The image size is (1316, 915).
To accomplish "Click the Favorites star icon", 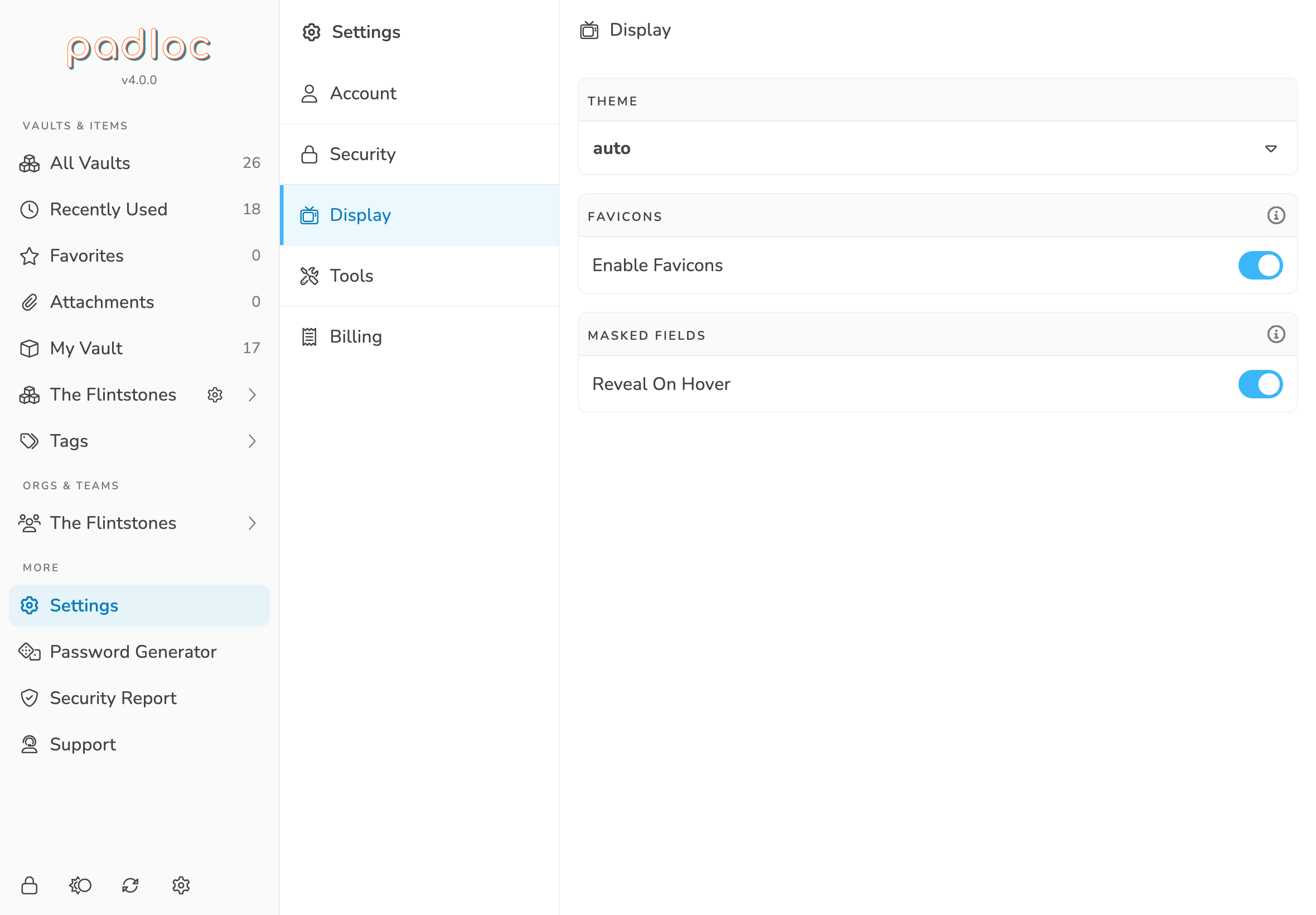I will pyautogui.click(x=29, y=256).
